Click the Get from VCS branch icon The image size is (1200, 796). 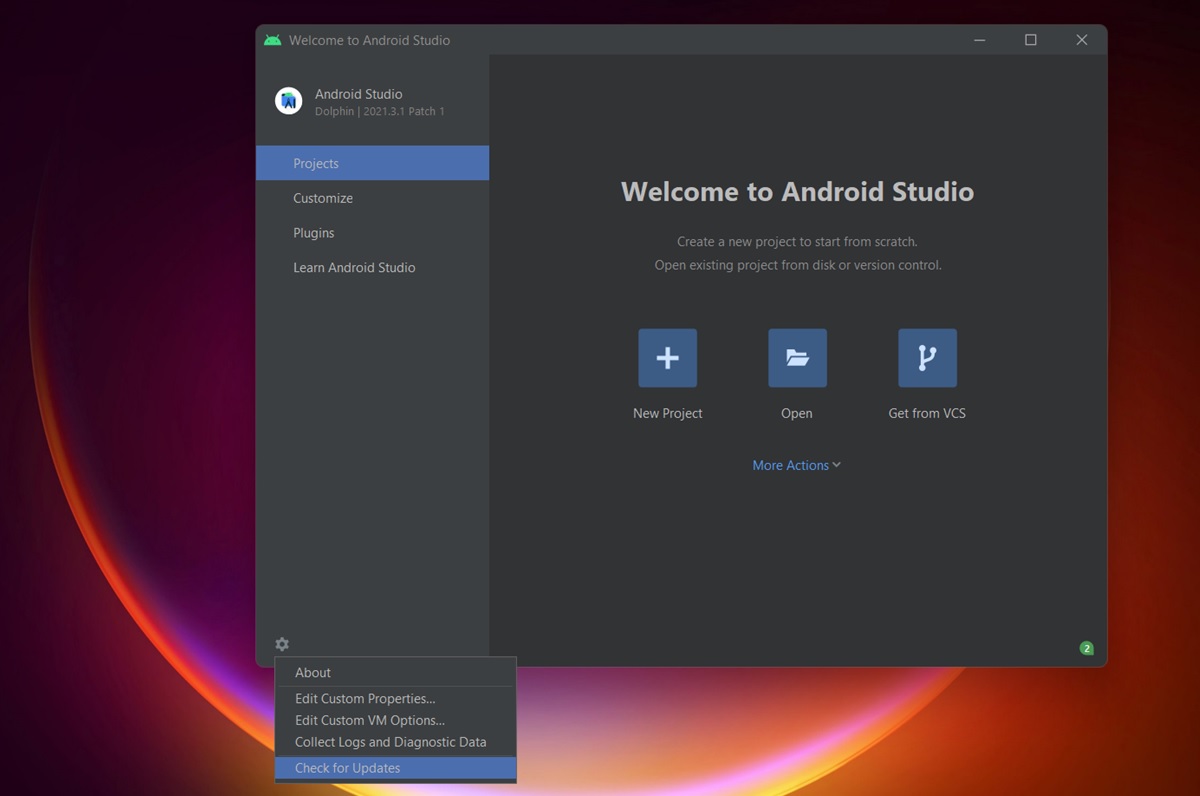927,358
